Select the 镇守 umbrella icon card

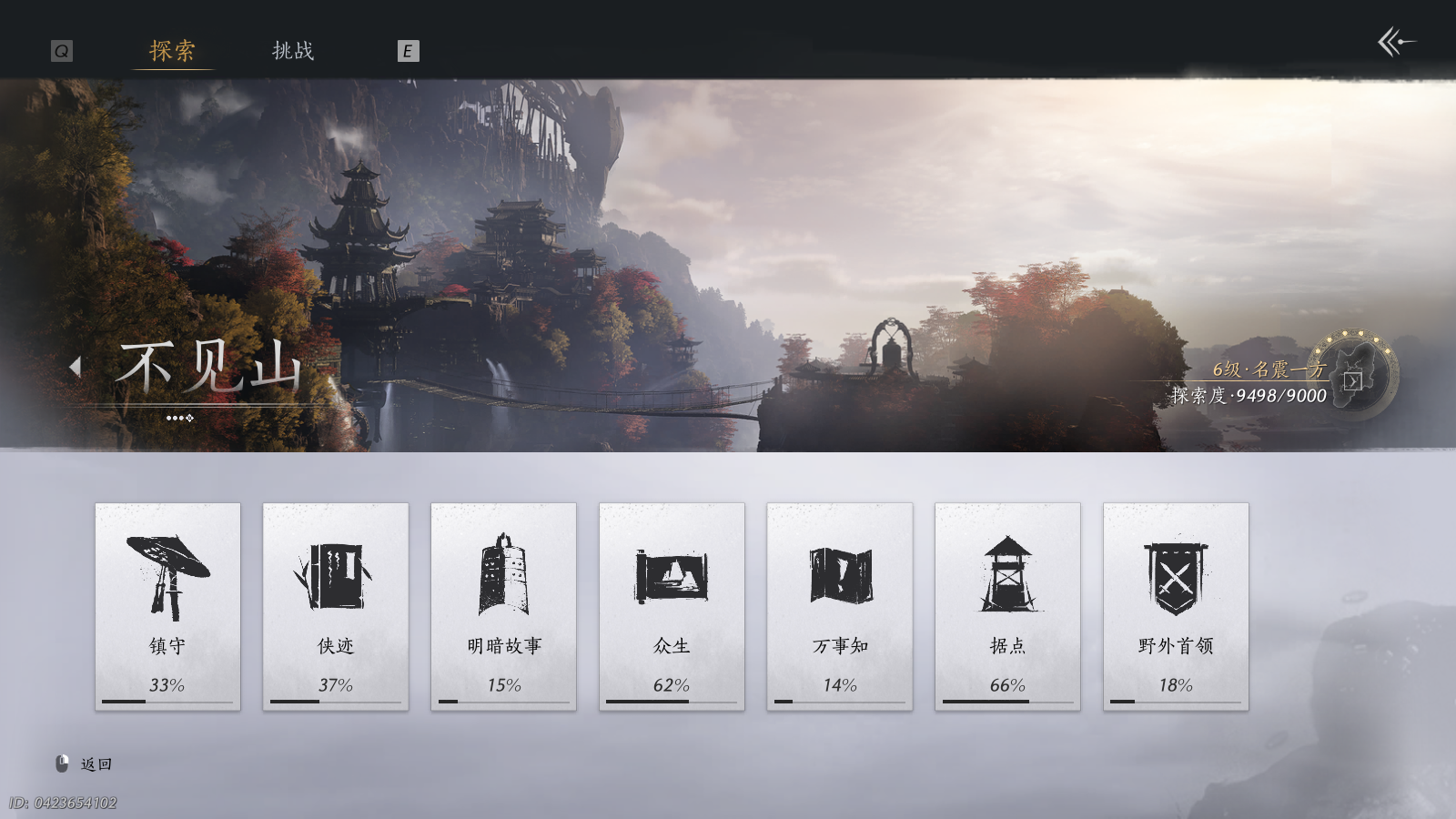(x=167, y=573)
